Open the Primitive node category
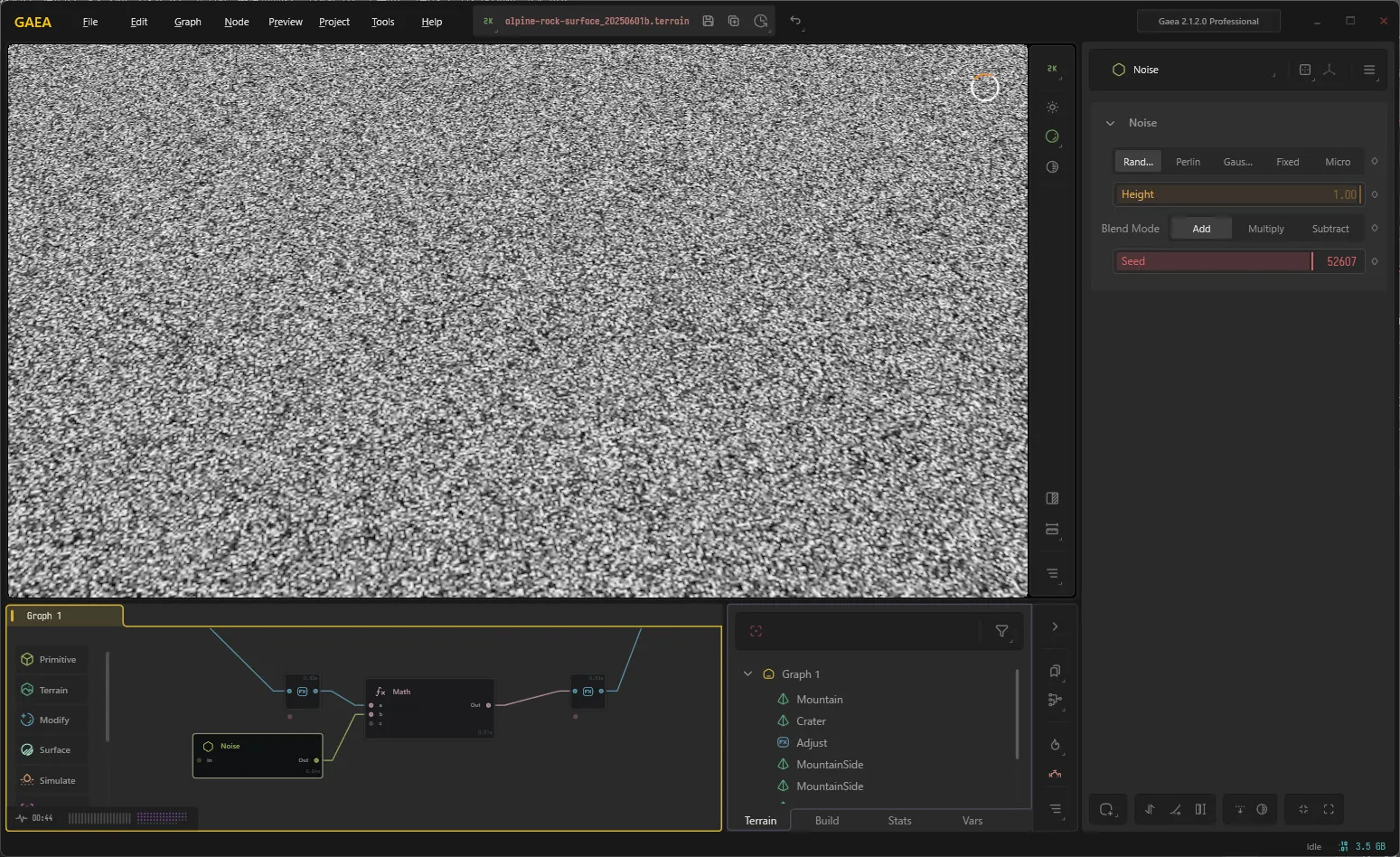 tap(50, 660)
